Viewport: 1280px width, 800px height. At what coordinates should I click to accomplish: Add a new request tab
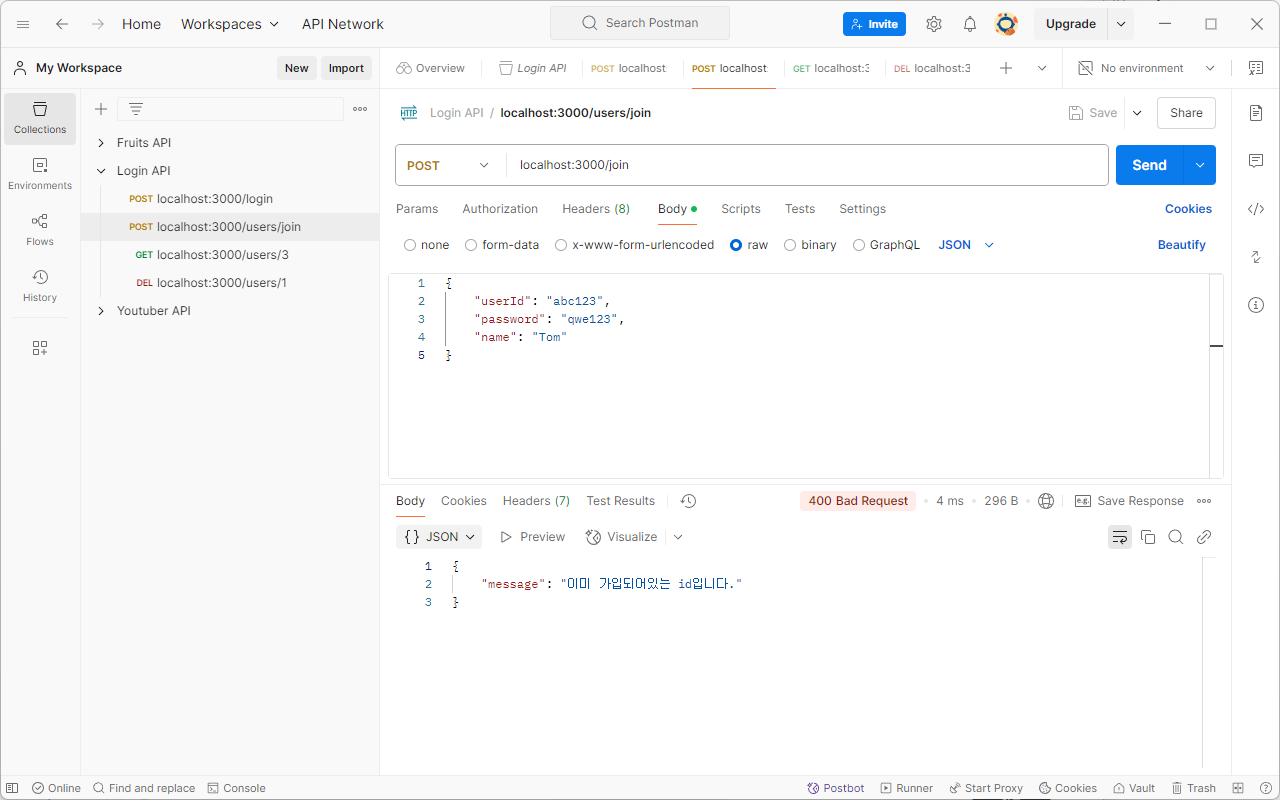click(x=1006, y=68)
